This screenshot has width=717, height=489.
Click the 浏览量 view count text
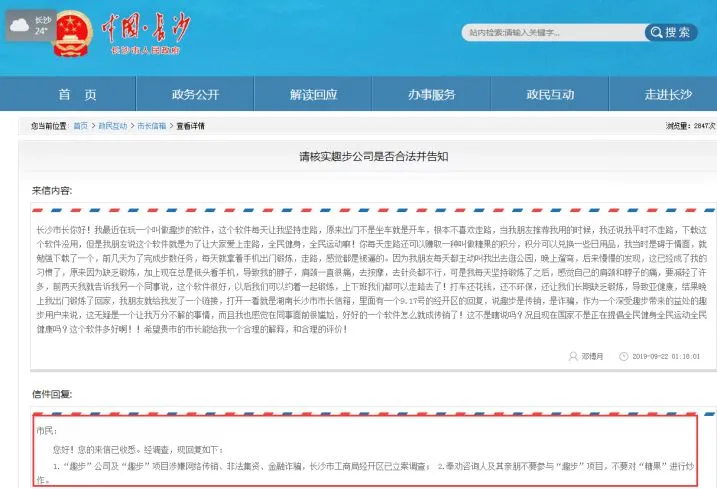[690, 126]
